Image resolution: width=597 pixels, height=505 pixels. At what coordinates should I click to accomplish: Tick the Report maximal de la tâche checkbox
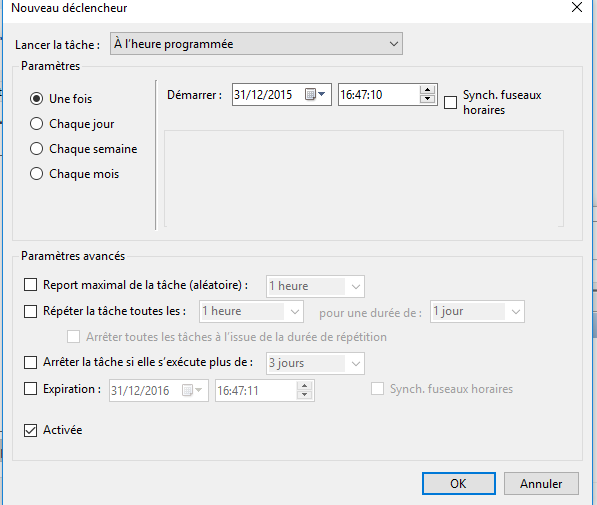coord(30,285)
